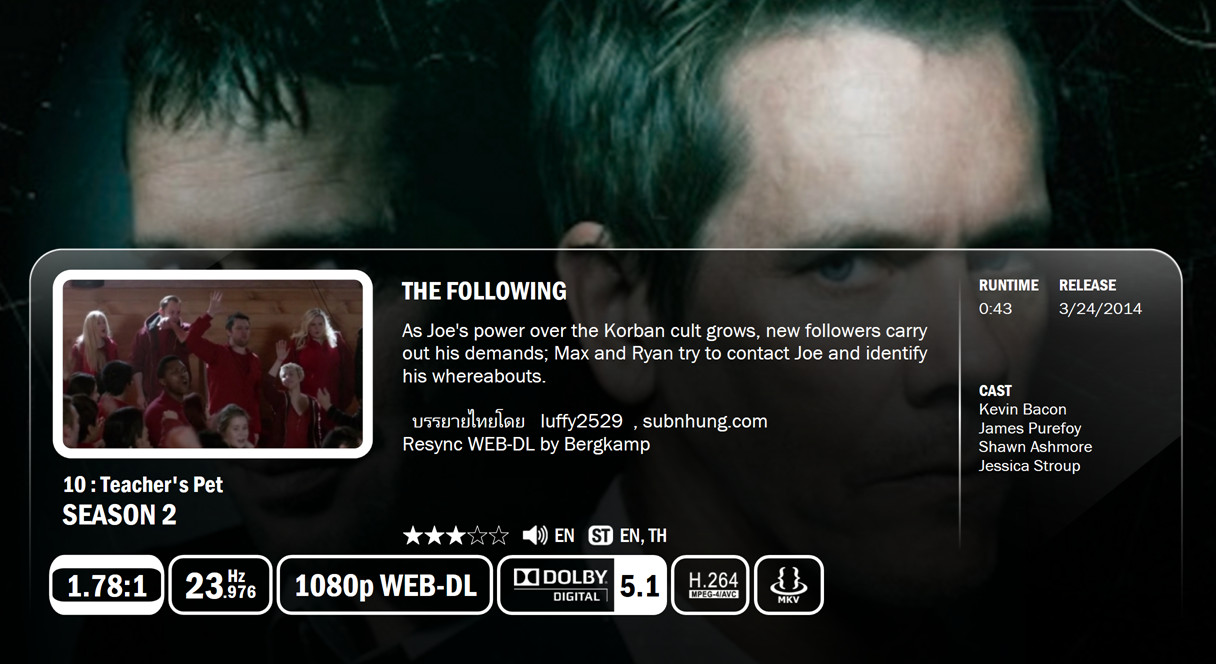The height and width of the screenshot is (664, 1216).
Task: Open the Teacher's Pet episode thumbnail
Action: 213,364
